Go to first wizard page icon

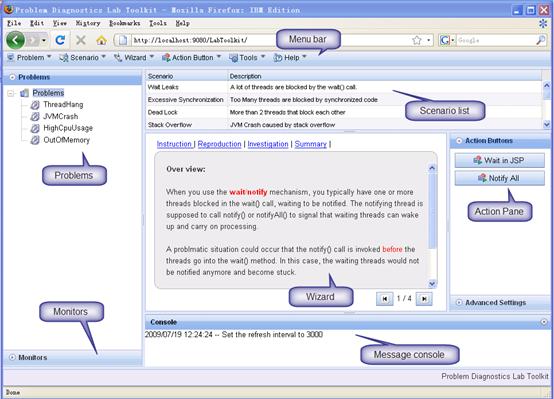[x=385, y=299]
